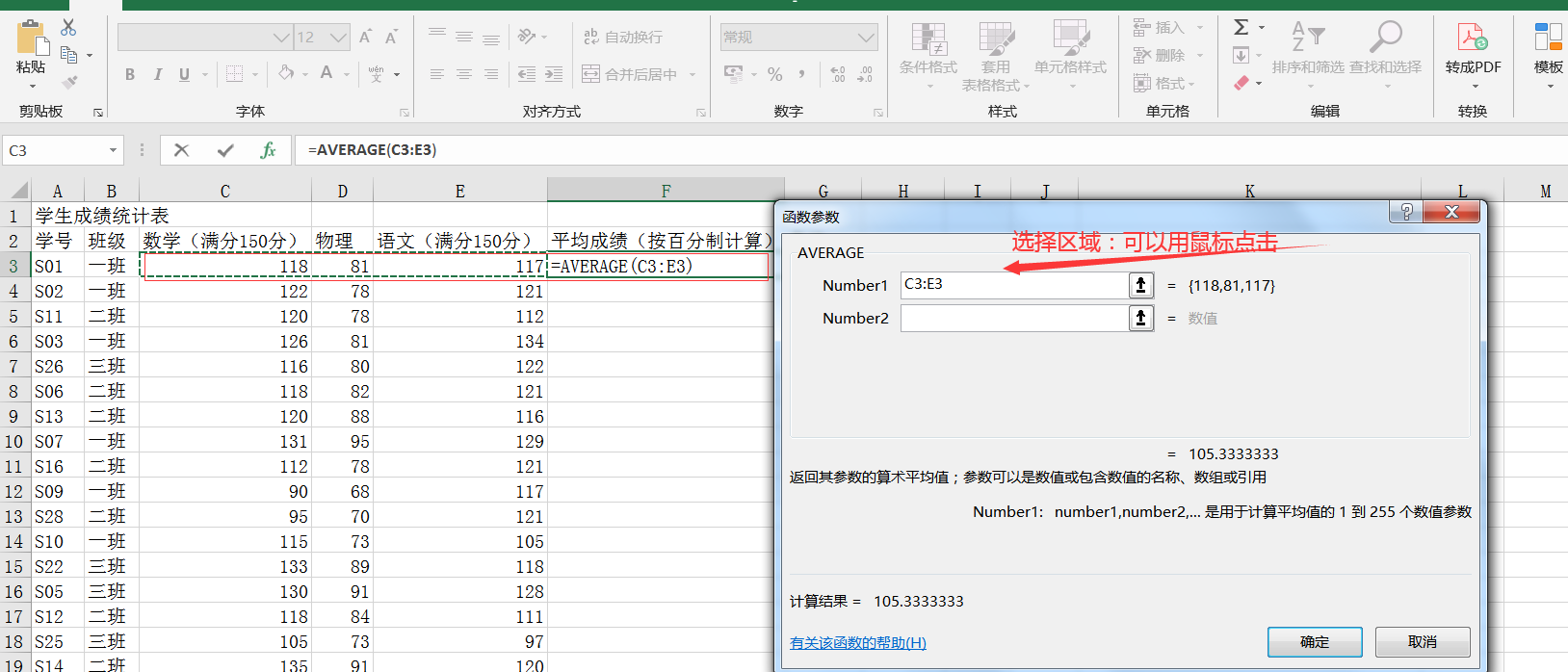This screenshot has width=1568, height=672.
Task: Click the Number2 collapse dialog range icon
Action: [x=1141, y=318]
